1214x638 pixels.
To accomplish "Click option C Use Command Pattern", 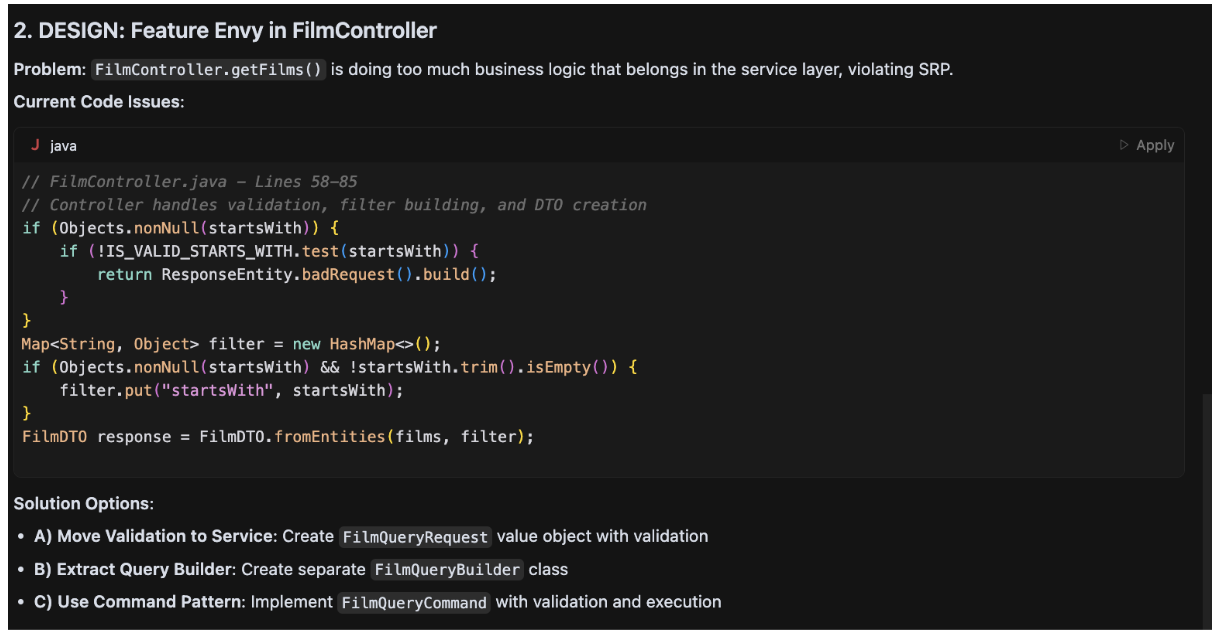I will click(140, 602).
